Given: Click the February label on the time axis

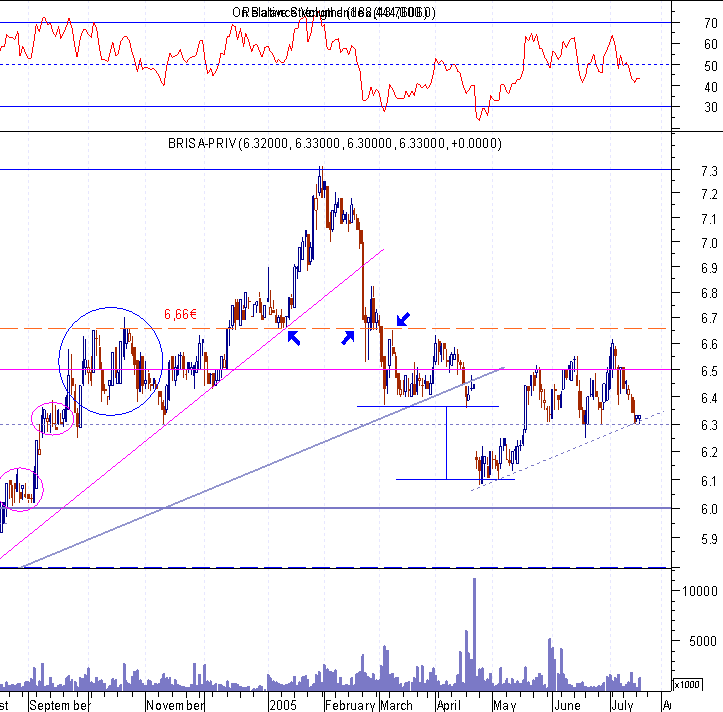Looking at the screenshot, I should pyautogui.click(x=350, y=705).
